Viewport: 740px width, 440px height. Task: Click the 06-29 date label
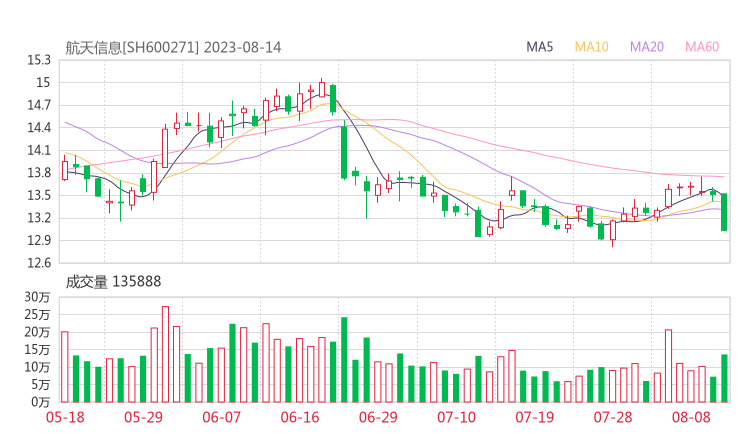coord(378,417)
